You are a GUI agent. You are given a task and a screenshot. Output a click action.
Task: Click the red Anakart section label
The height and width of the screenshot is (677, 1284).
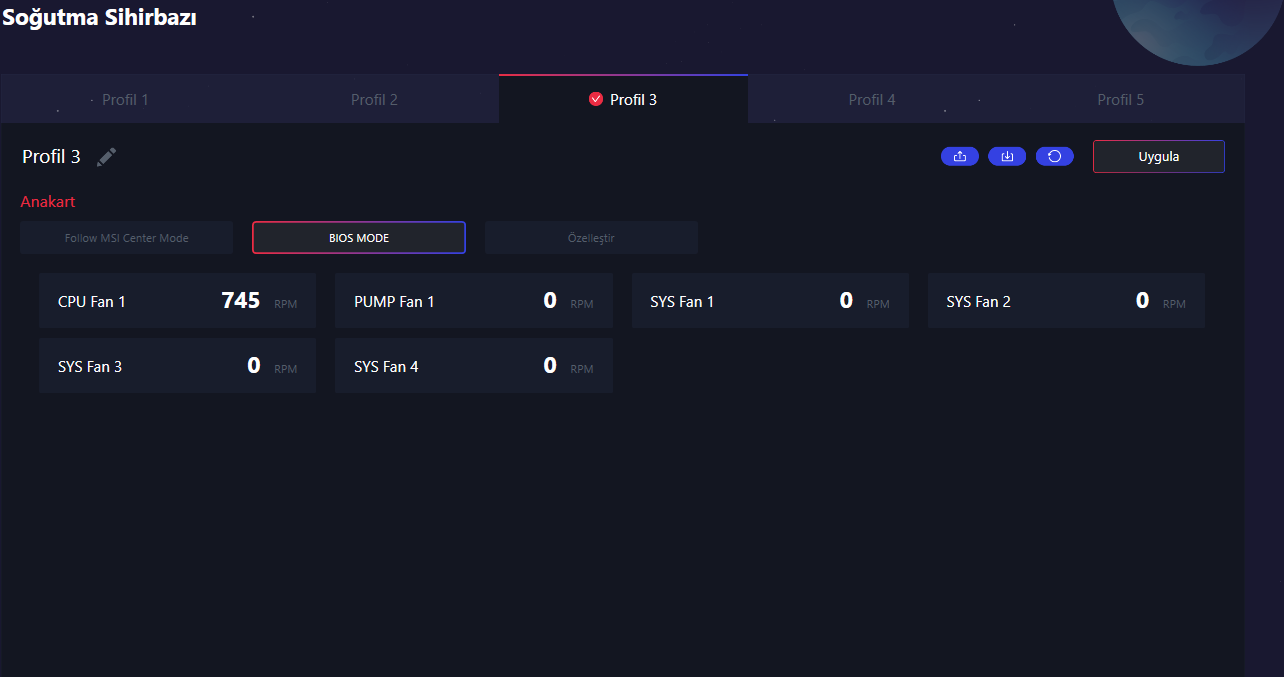[48, 201]
